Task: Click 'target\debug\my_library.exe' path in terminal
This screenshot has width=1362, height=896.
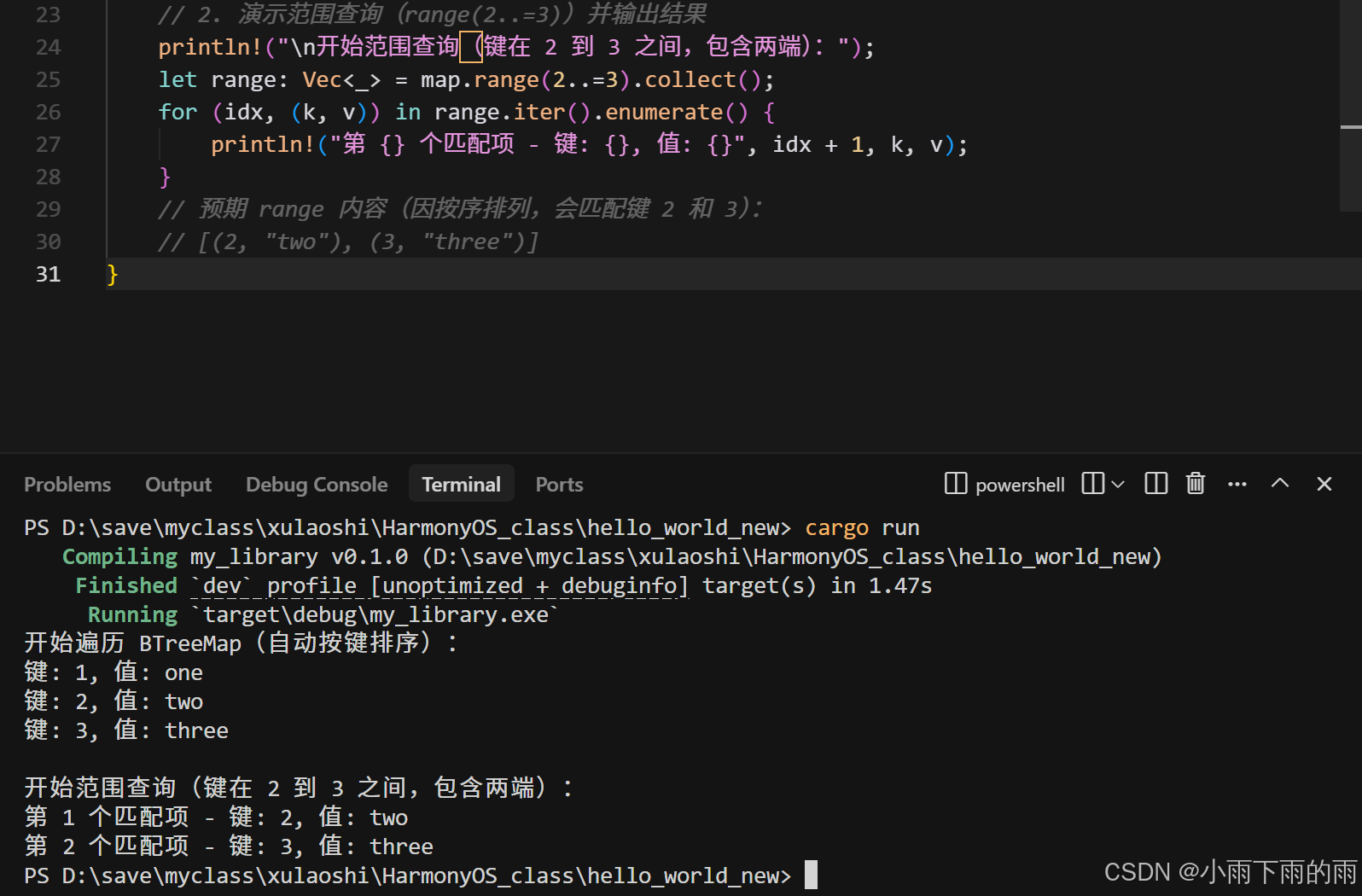Action: 375,615
